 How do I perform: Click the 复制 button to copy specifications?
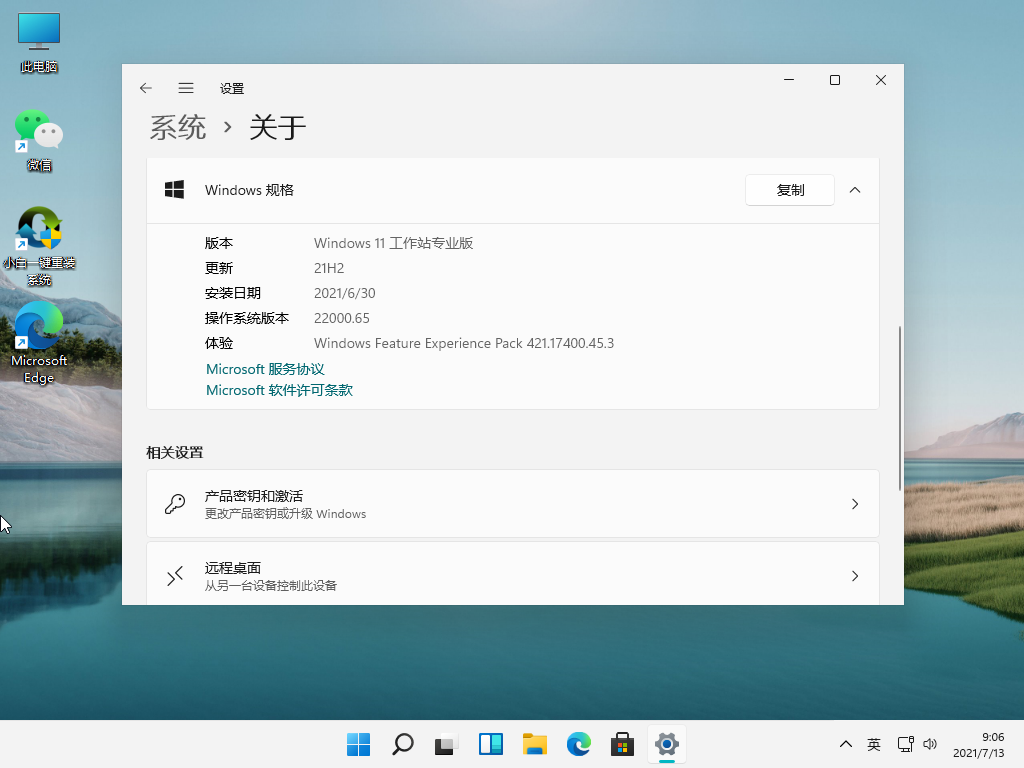(789, 189)
